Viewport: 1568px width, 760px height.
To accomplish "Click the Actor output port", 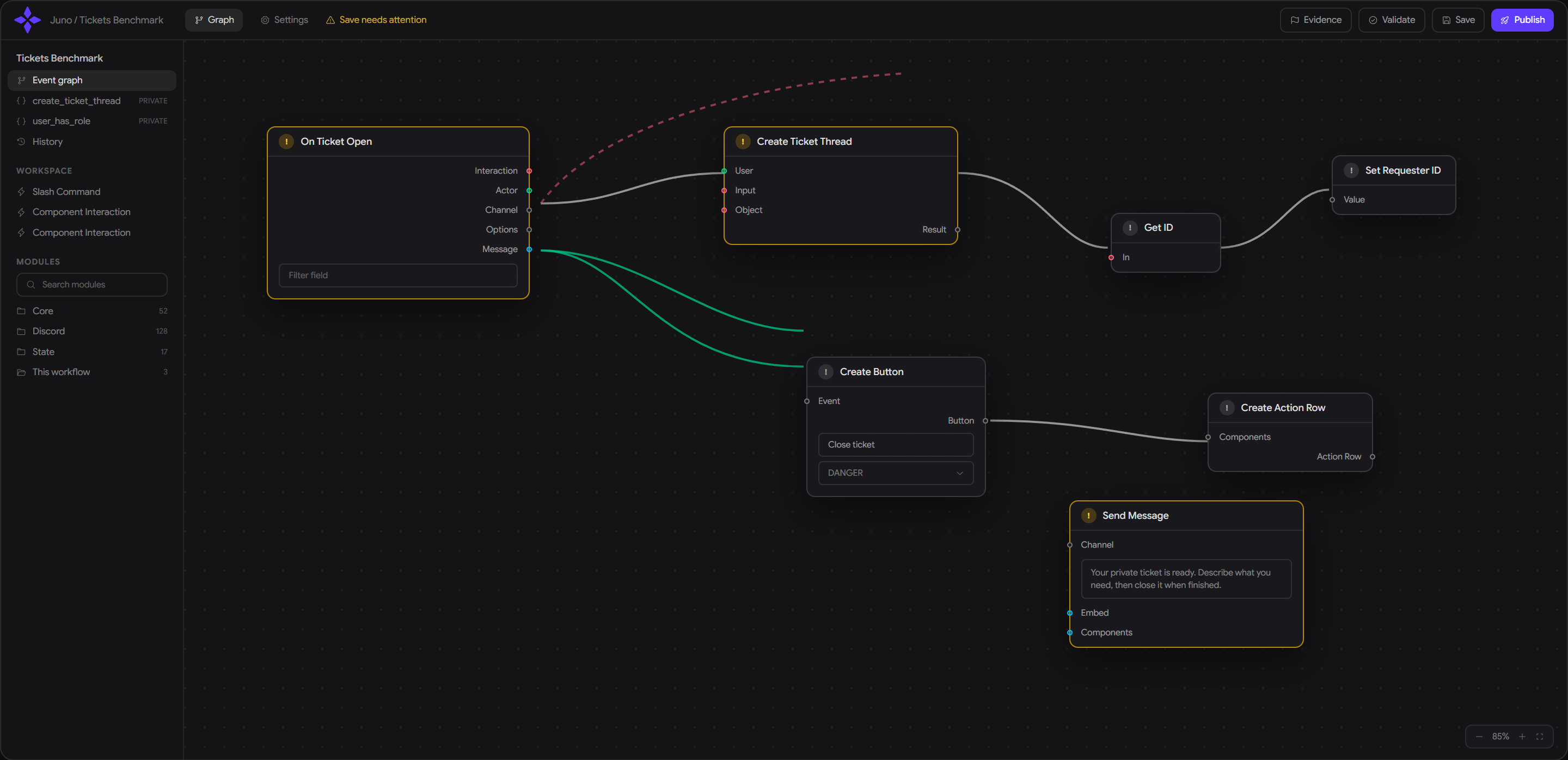I will coord(529,191).
